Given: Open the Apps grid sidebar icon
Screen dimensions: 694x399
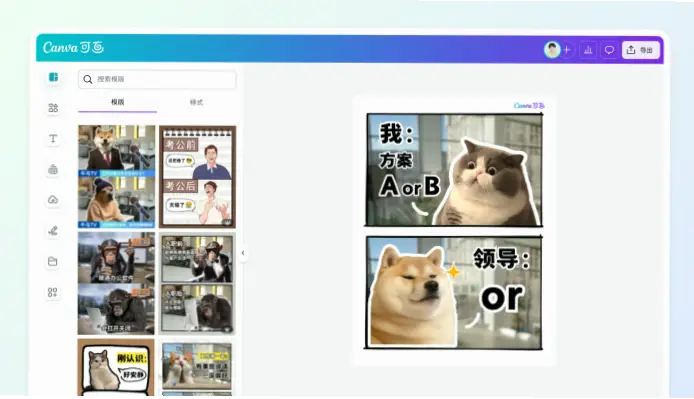Looking at the screenshot, I should click(53, 292).
